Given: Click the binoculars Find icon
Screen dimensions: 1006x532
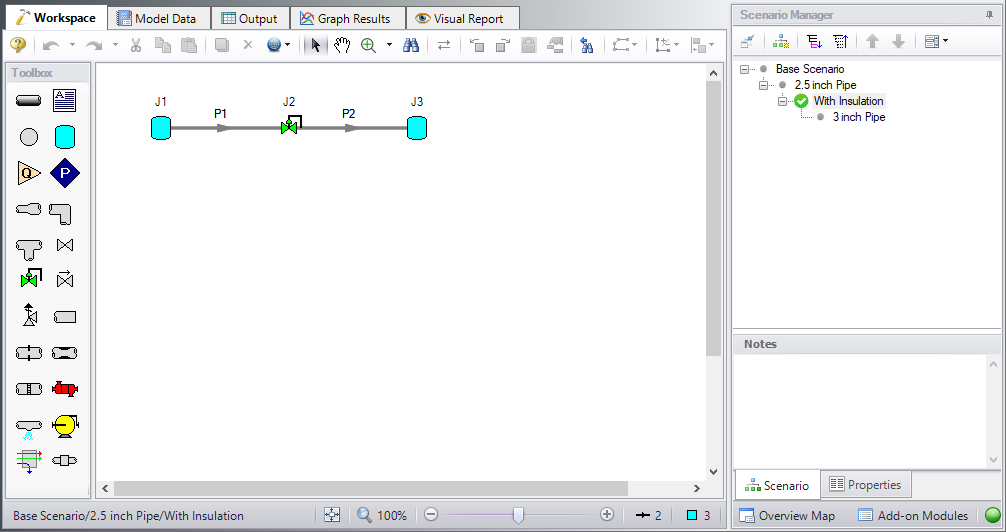Looking at the screenshot, I should (411, 45).
